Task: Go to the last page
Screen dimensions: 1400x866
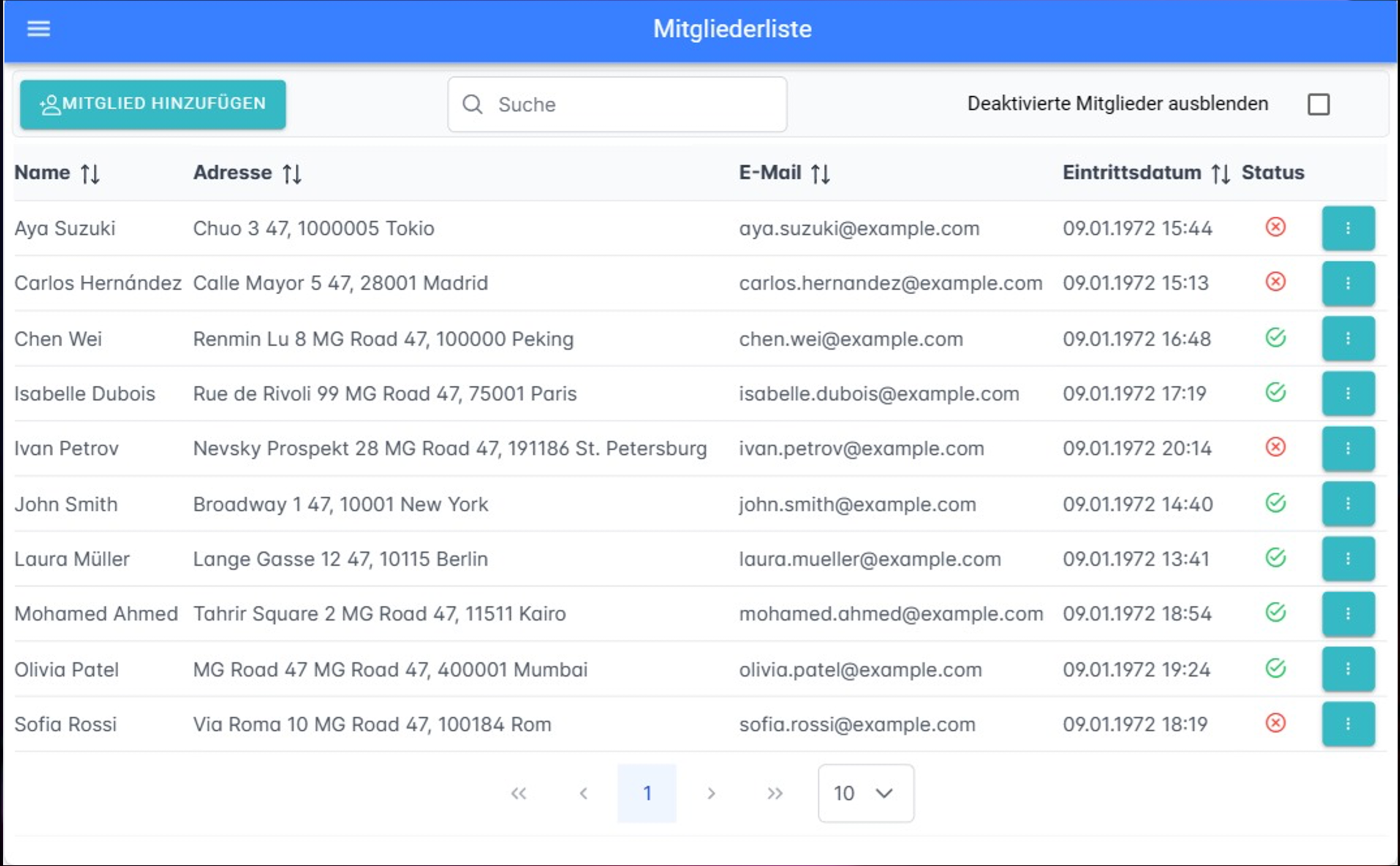Action: click(x=775, y=793)
